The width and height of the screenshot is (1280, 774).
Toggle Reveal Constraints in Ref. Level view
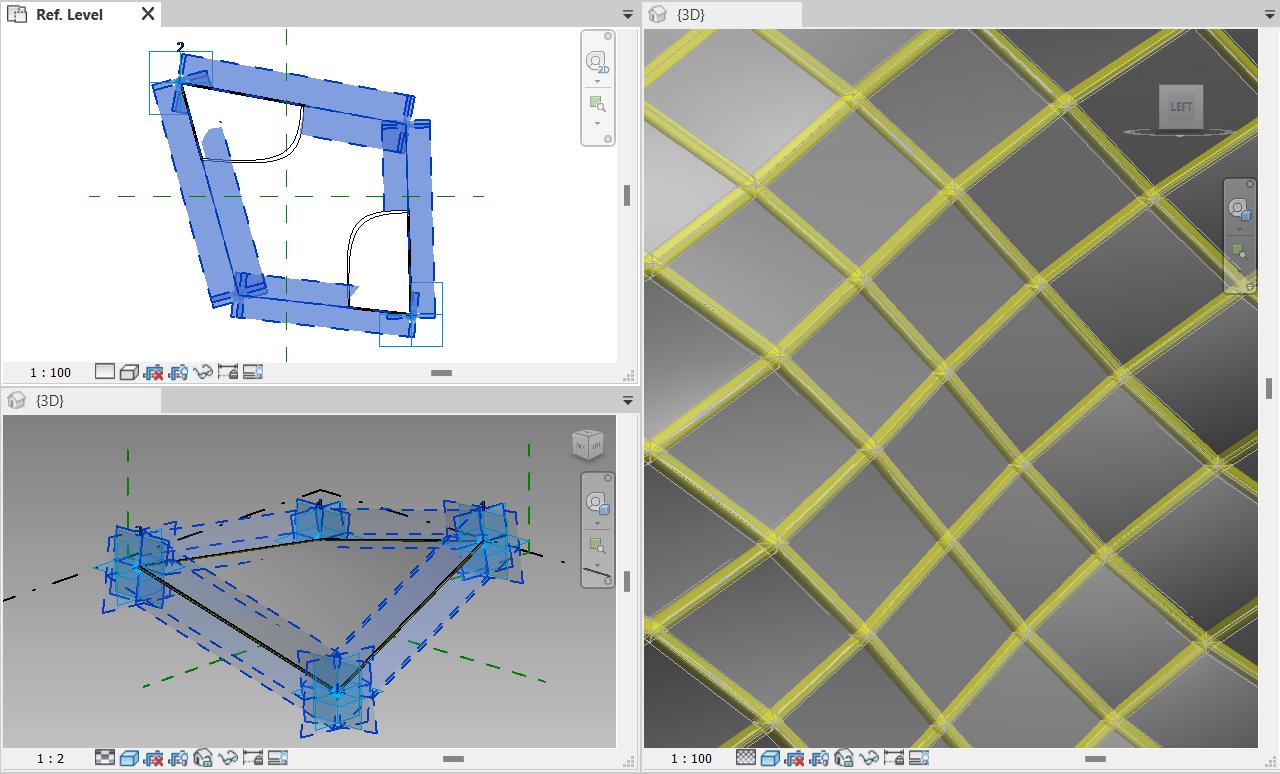tap(228, 372)
